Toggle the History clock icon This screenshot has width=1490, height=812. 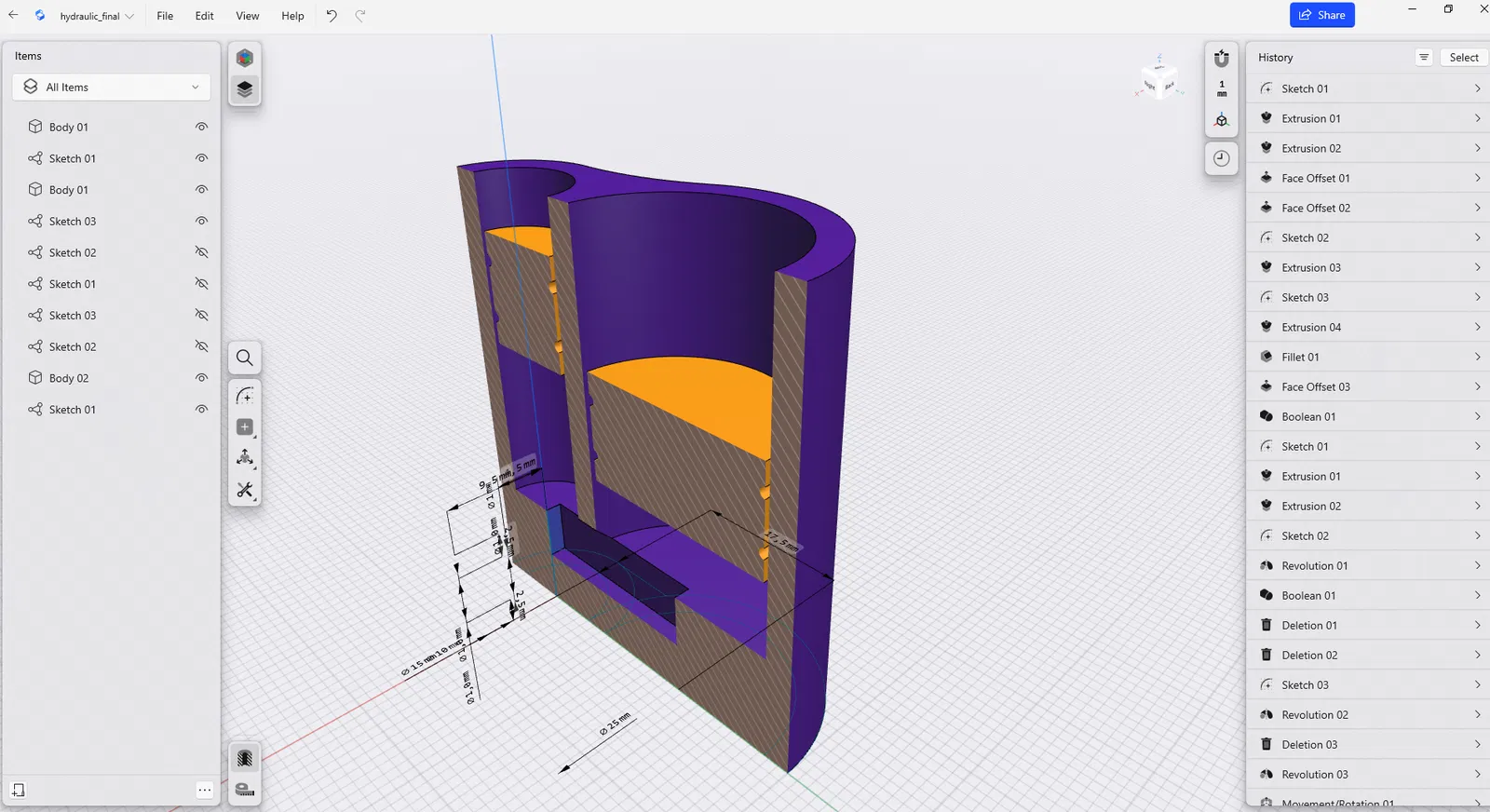[x=1222, y=158]
